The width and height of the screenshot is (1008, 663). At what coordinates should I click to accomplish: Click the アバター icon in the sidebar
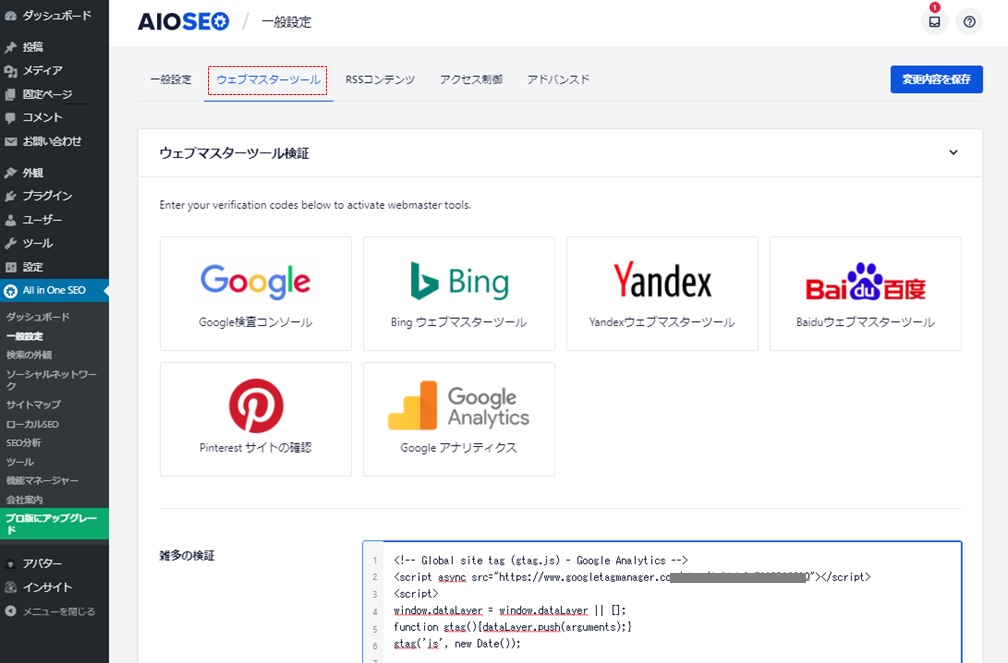(x=10, y=564)
